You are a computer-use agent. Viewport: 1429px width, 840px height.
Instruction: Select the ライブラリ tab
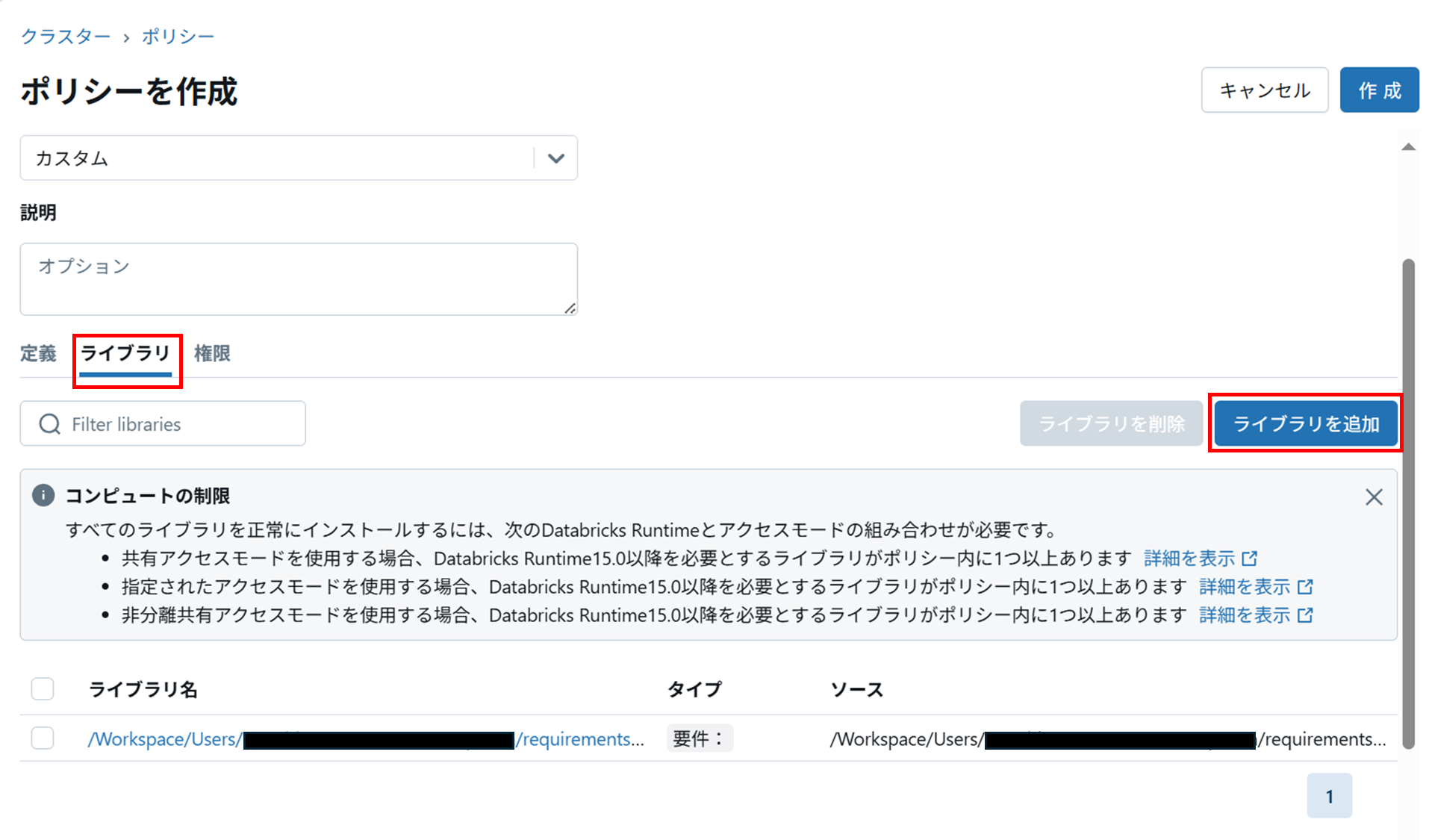(x=125, y=353)
